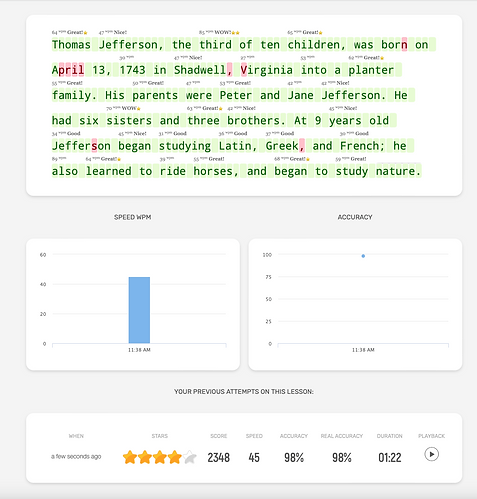
Task: Click the second gold star rating
Action: (x=145, y=457)
